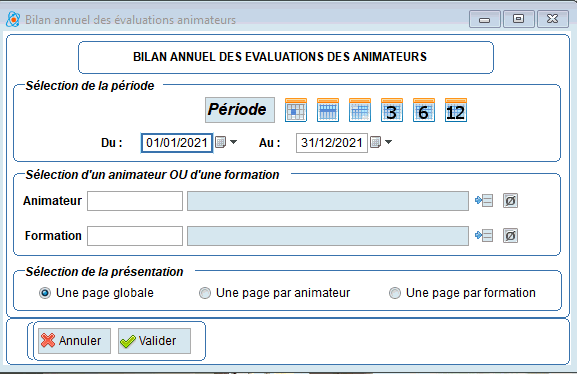Open the Formation selection list icon
577x374 pixels.
pyautogui.click(x=484, y=236)
